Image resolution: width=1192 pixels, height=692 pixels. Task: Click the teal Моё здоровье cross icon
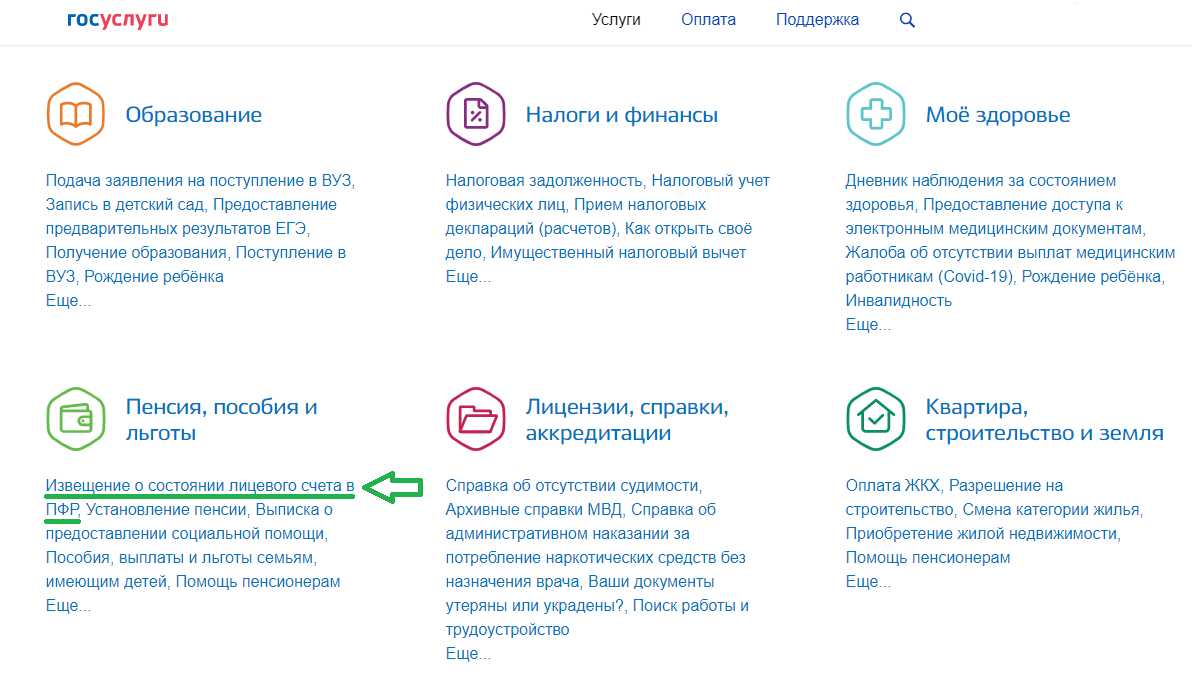point(876,114)
